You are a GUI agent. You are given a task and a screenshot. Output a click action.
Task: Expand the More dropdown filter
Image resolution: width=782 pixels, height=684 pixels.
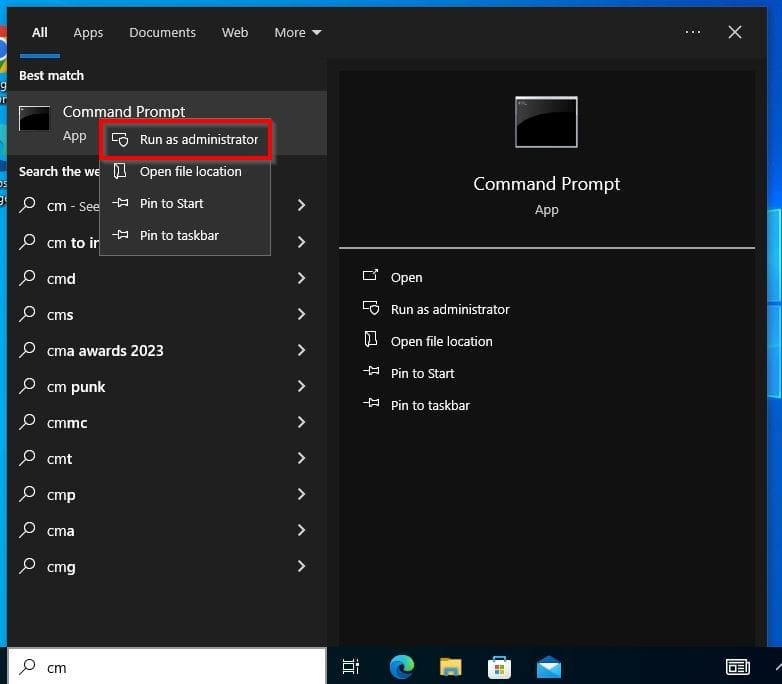298,32
